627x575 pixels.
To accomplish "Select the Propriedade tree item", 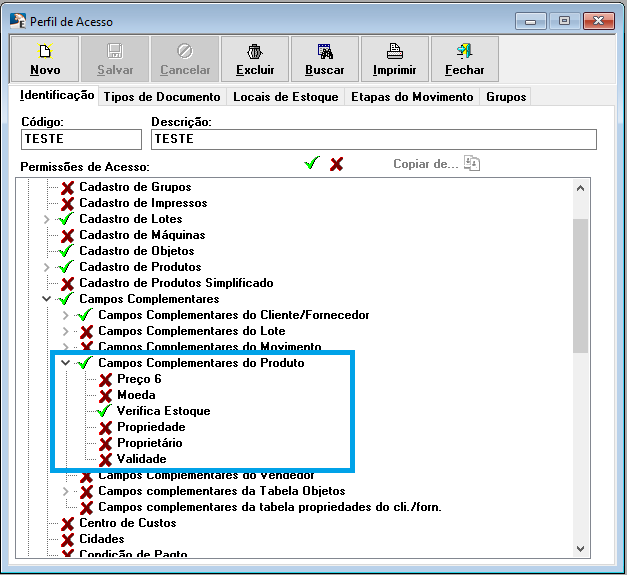I will [150, 427].
